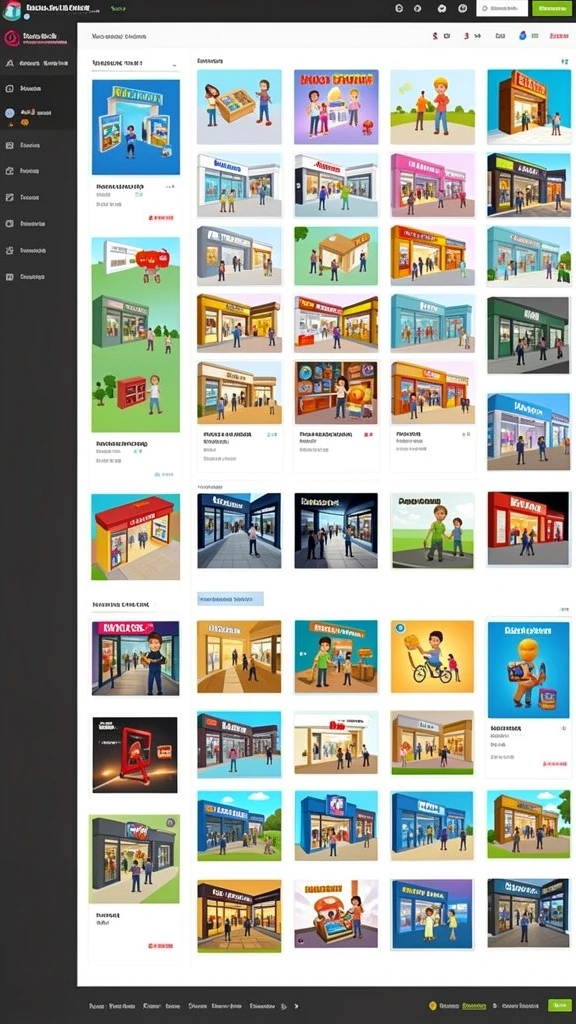This screenshot has height=1024, width=576.
Task: Select the blue circular avatar in the sidebar
Action: coord(10,113)
